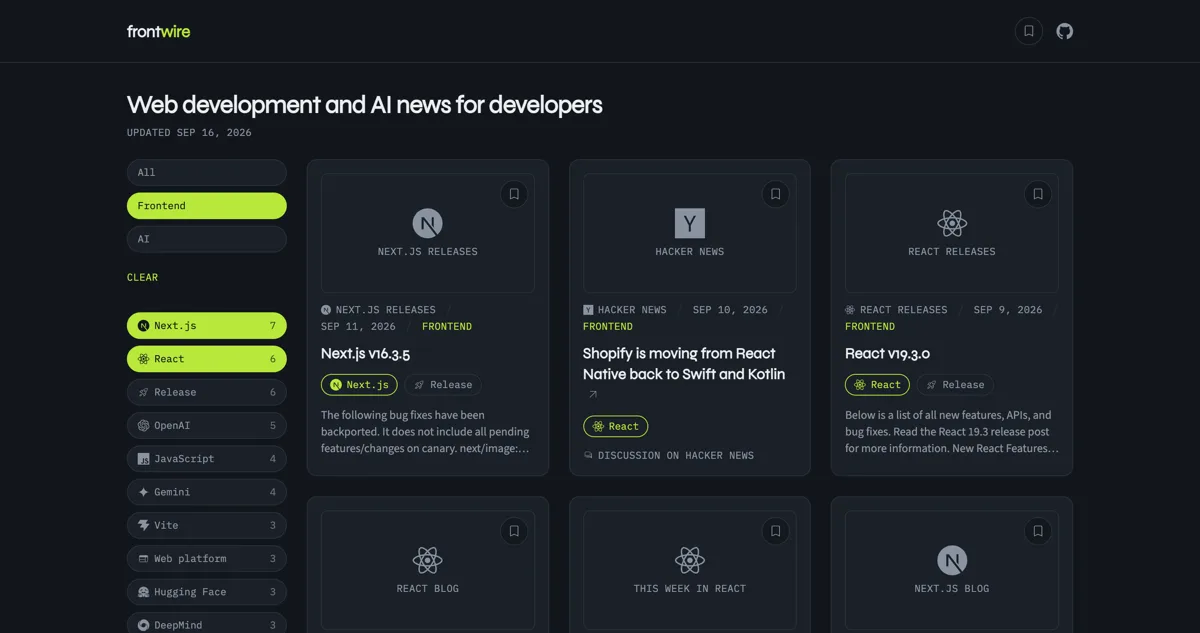Go to frontwire home logo

(x=158, y=31)
